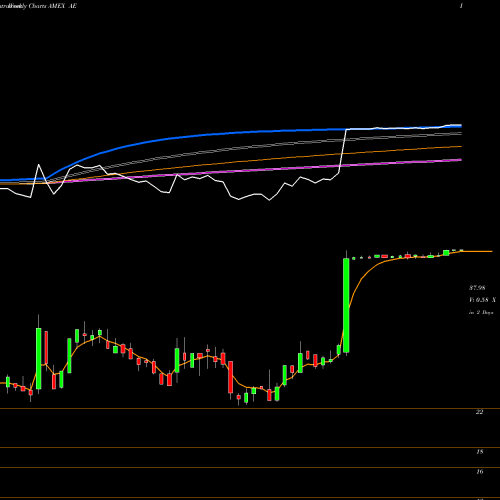Click the 18 price axis label

tap(480, 452)
